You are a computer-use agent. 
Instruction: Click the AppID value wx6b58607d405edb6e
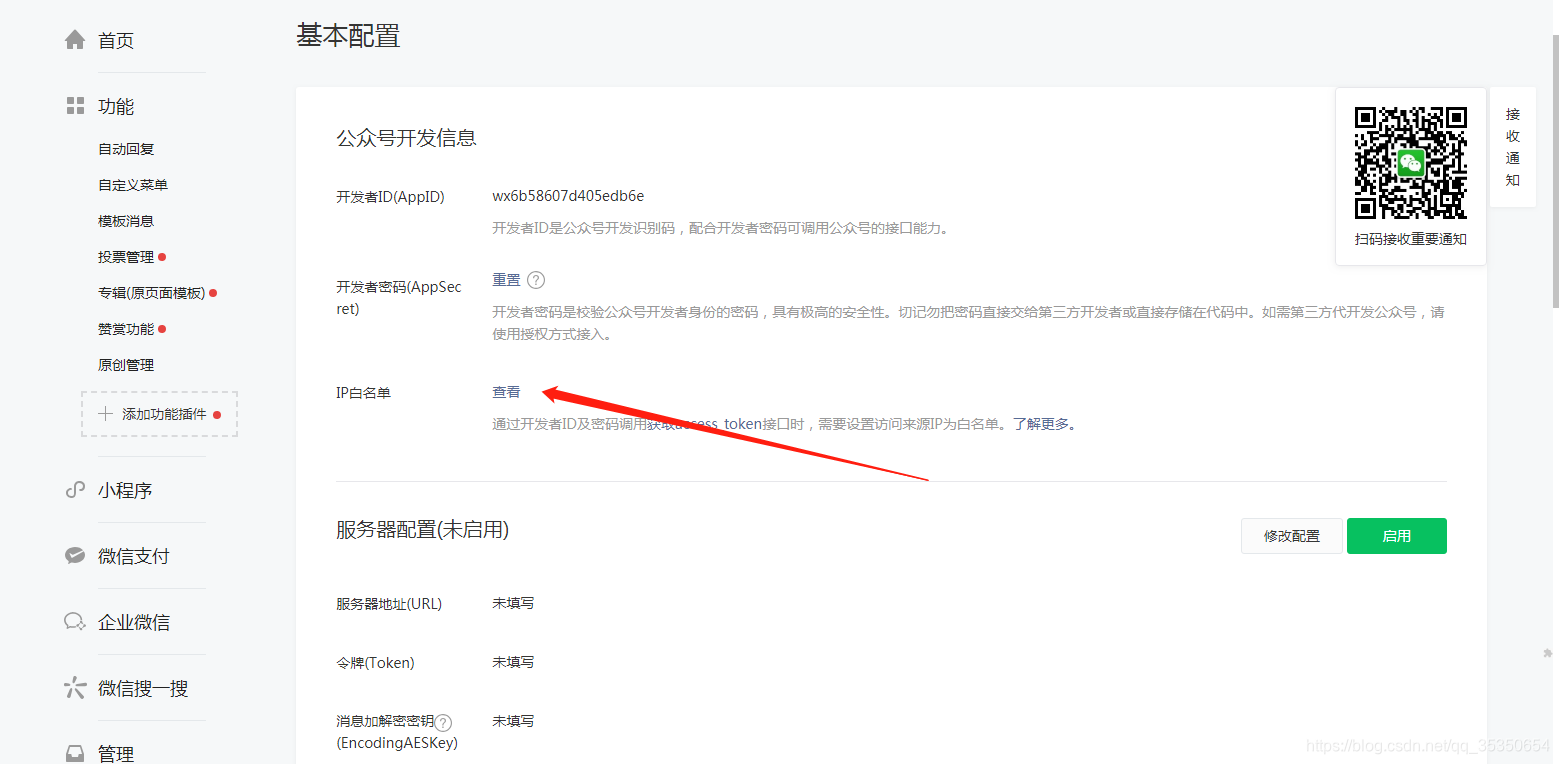(x=568, y=196)
